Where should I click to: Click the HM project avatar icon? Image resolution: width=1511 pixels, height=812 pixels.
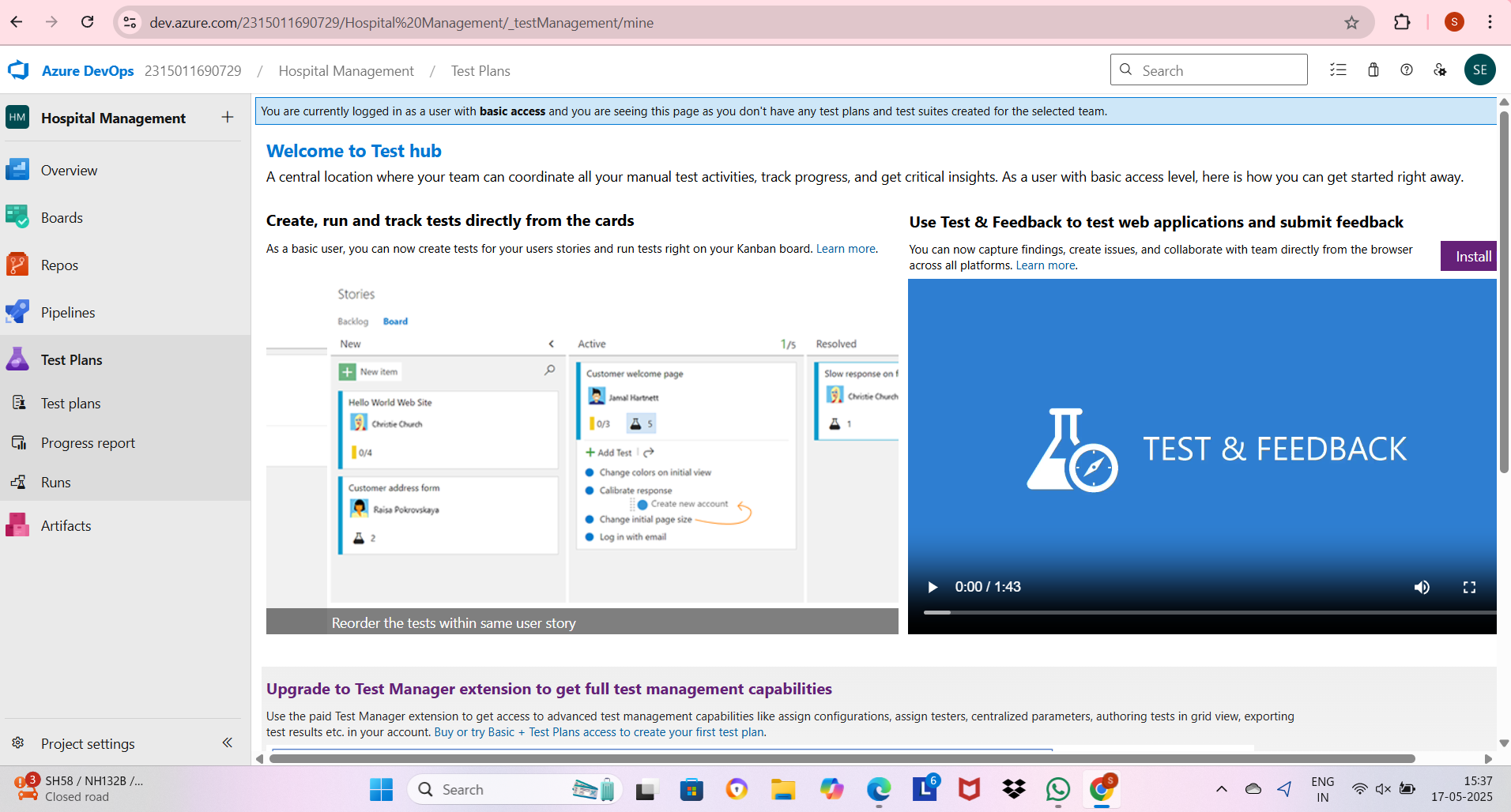(17, 118)
